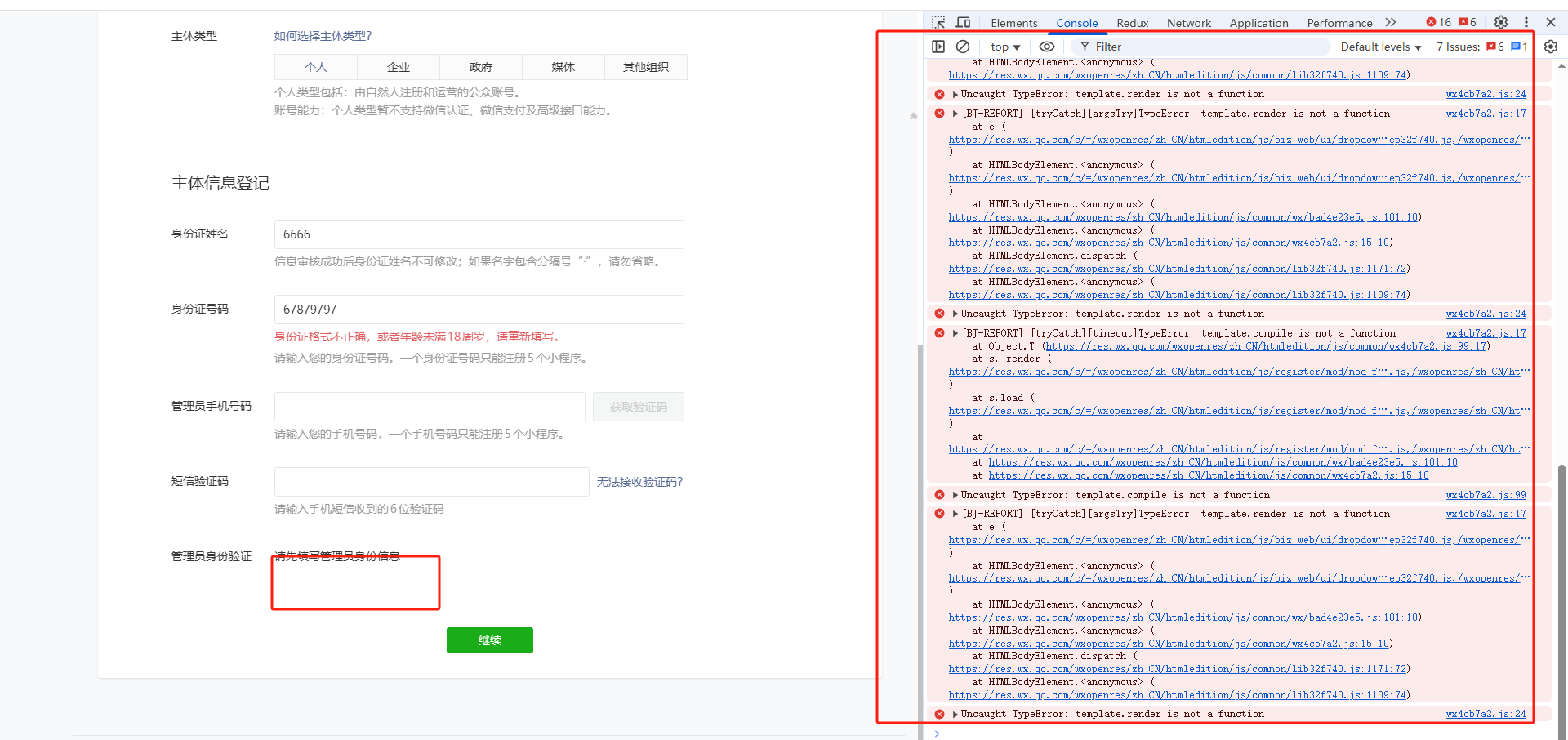Open the red 6 issues indicator beside '7 Issues'
Viewport: 1568px width, 740px height.
1495,47
